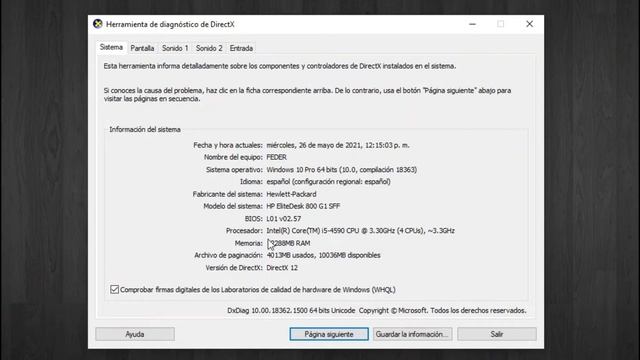Click the Procesador label
Screen dimensions: 640x360
[244, 231]
